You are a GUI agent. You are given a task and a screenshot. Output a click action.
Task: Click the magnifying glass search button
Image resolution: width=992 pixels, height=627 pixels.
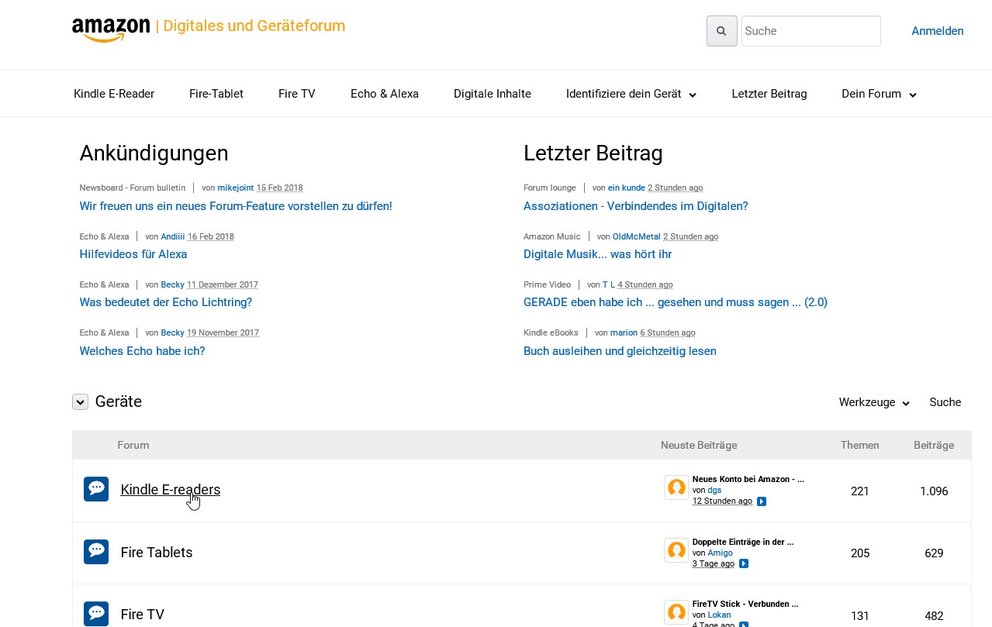(721, 30)
